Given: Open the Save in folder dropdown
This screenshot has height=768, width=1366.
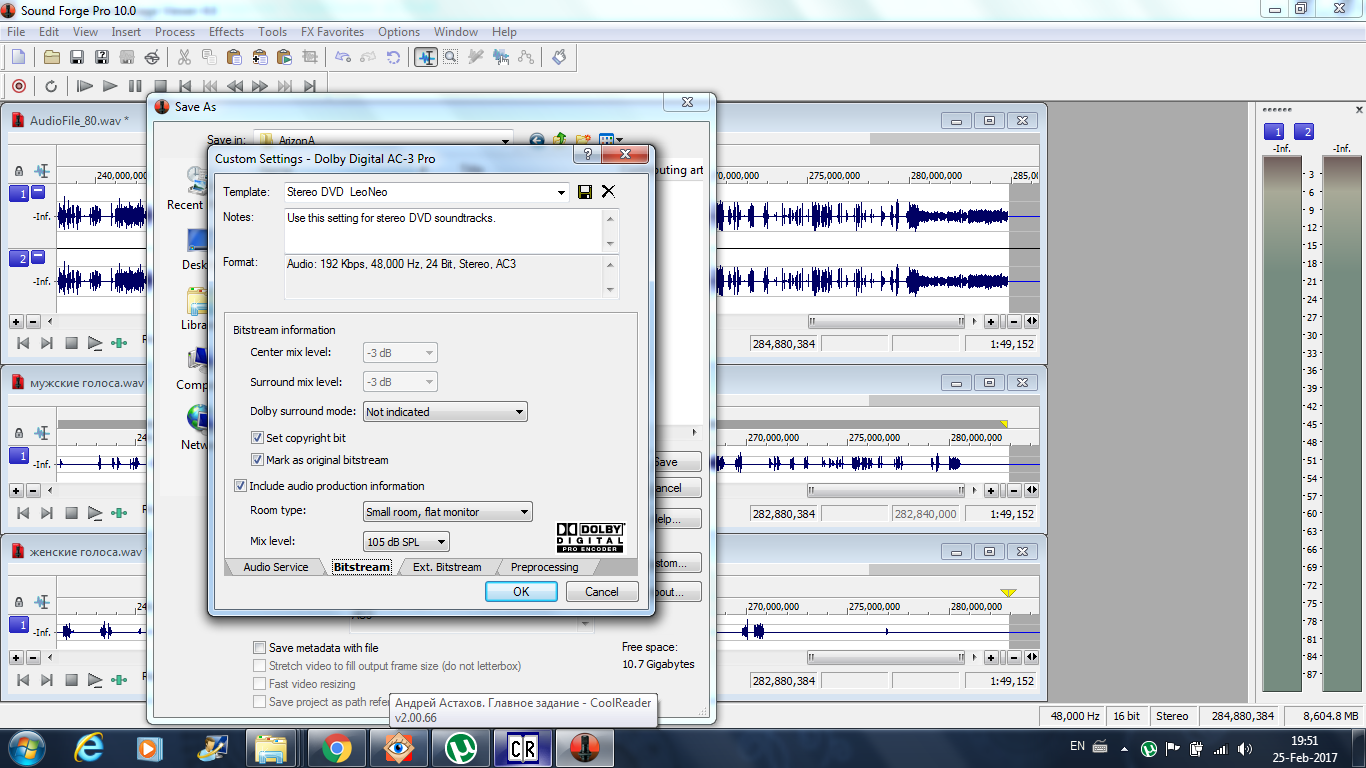Looking at the screenshot, I should [505, 141].
